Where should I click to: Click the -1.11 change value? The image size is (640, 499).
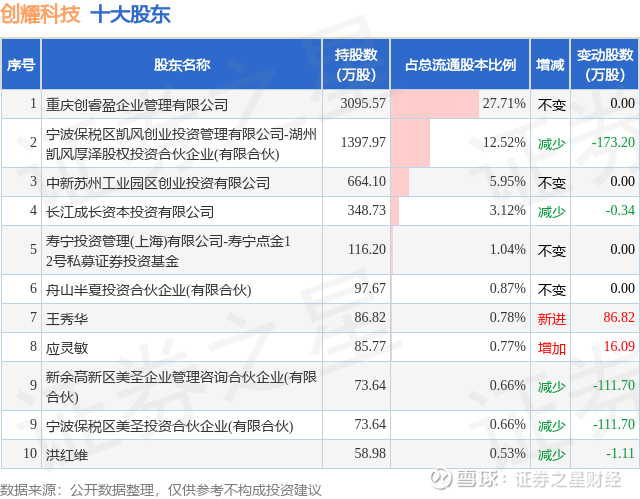[620, 453]
